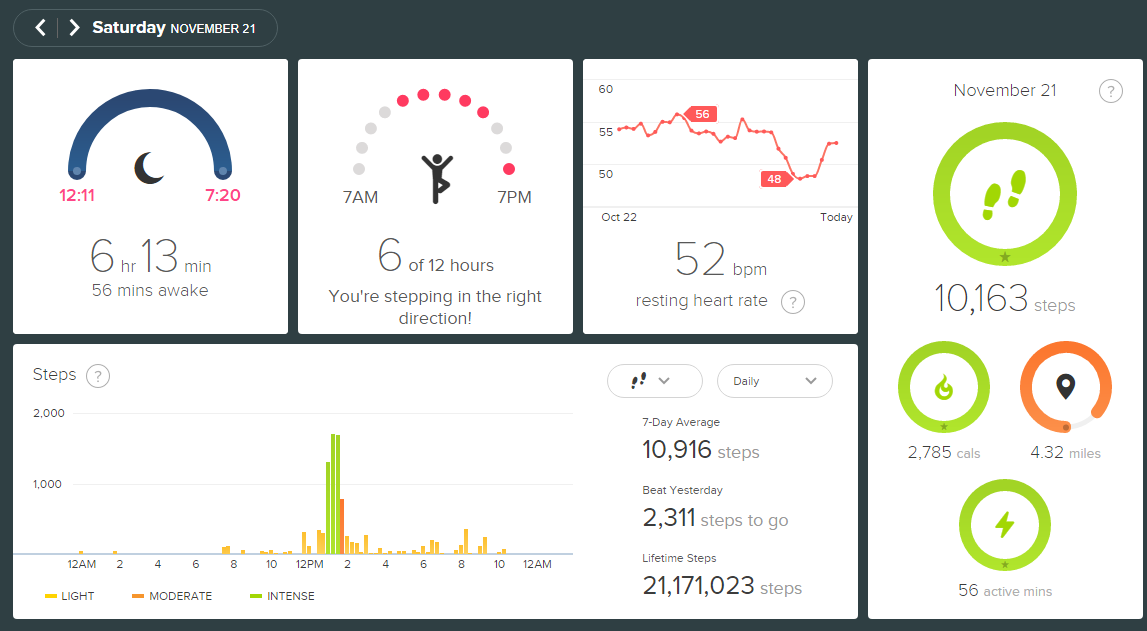Click the 7:20 wake time
This screenshot has height=631, width=1147.
coord(222,195)
